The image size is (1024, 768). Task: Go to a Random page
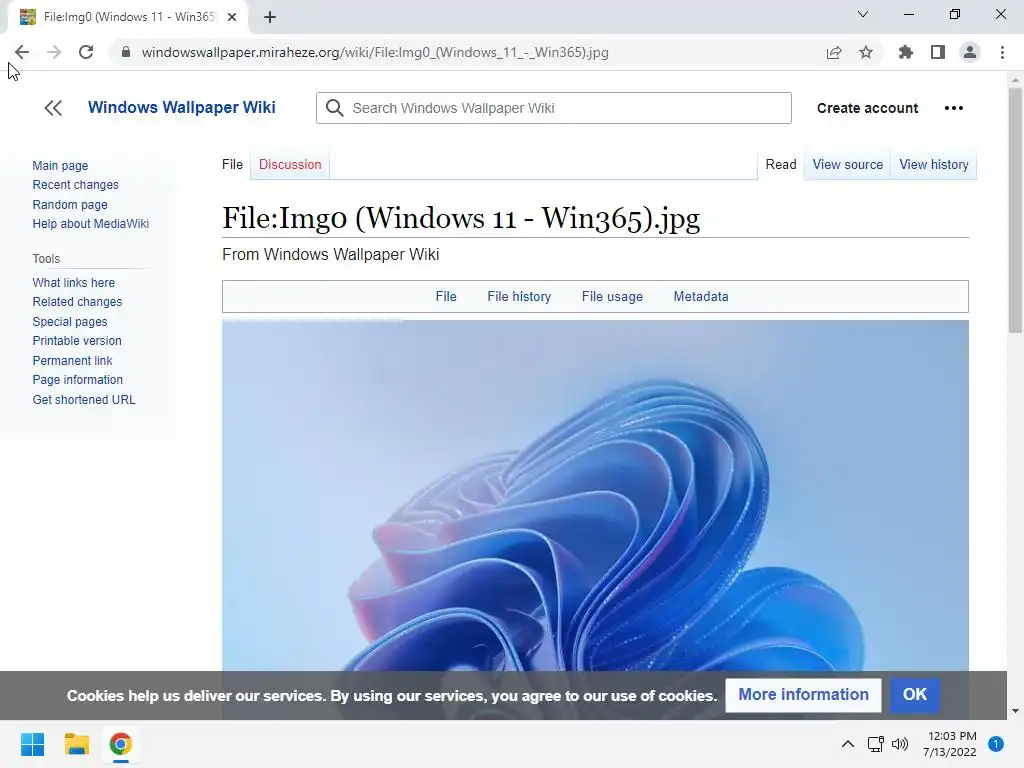click(x=70, y=204)
